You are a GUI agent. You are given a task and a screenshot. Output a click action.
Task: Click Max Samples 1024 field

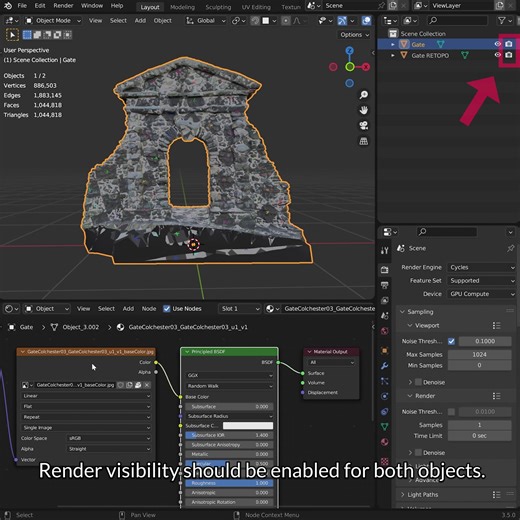coord(479,354)
